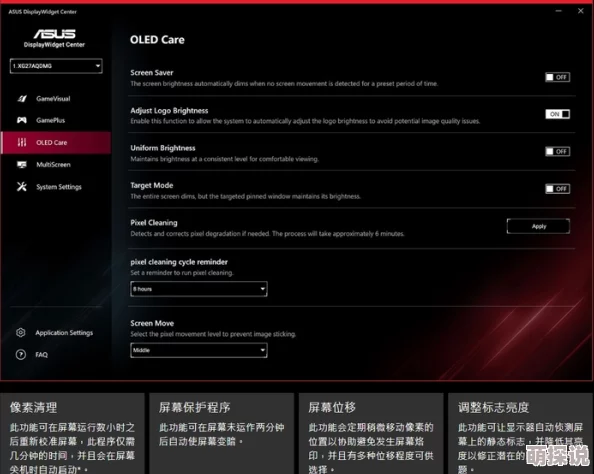Open the GameVisual menu label

(x=53, y=99)
